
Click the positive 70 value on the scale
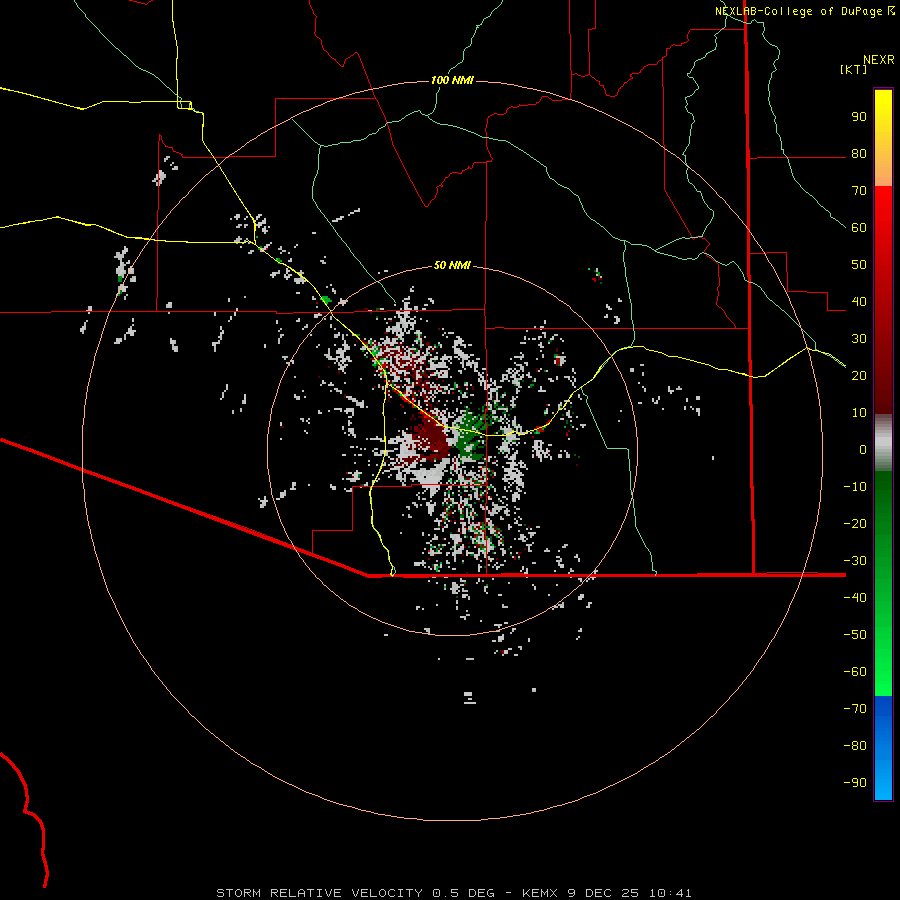click(x=859, y=191)
